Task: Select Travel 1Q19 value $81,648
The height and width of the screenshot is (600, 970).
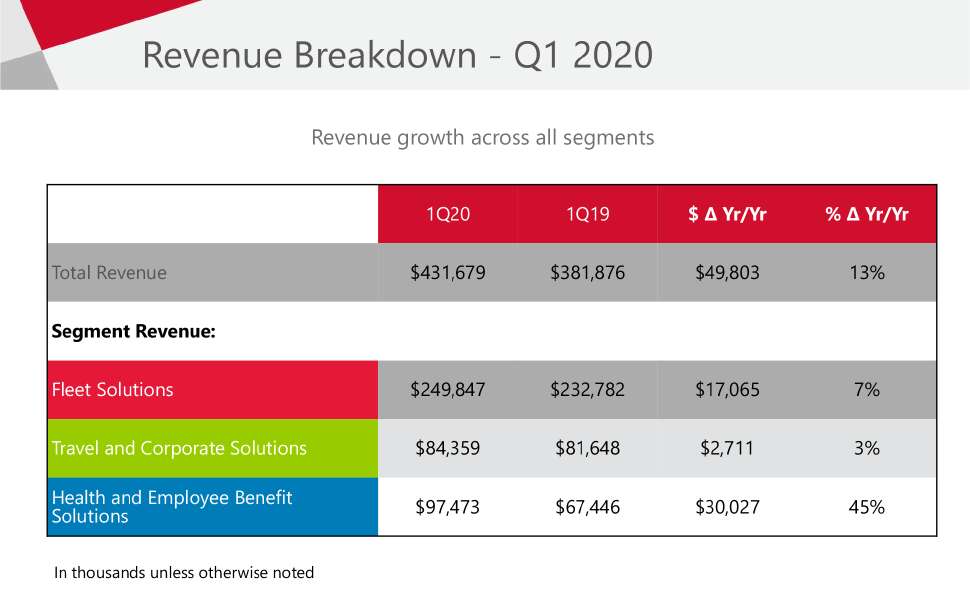Action: coord(587,448)
